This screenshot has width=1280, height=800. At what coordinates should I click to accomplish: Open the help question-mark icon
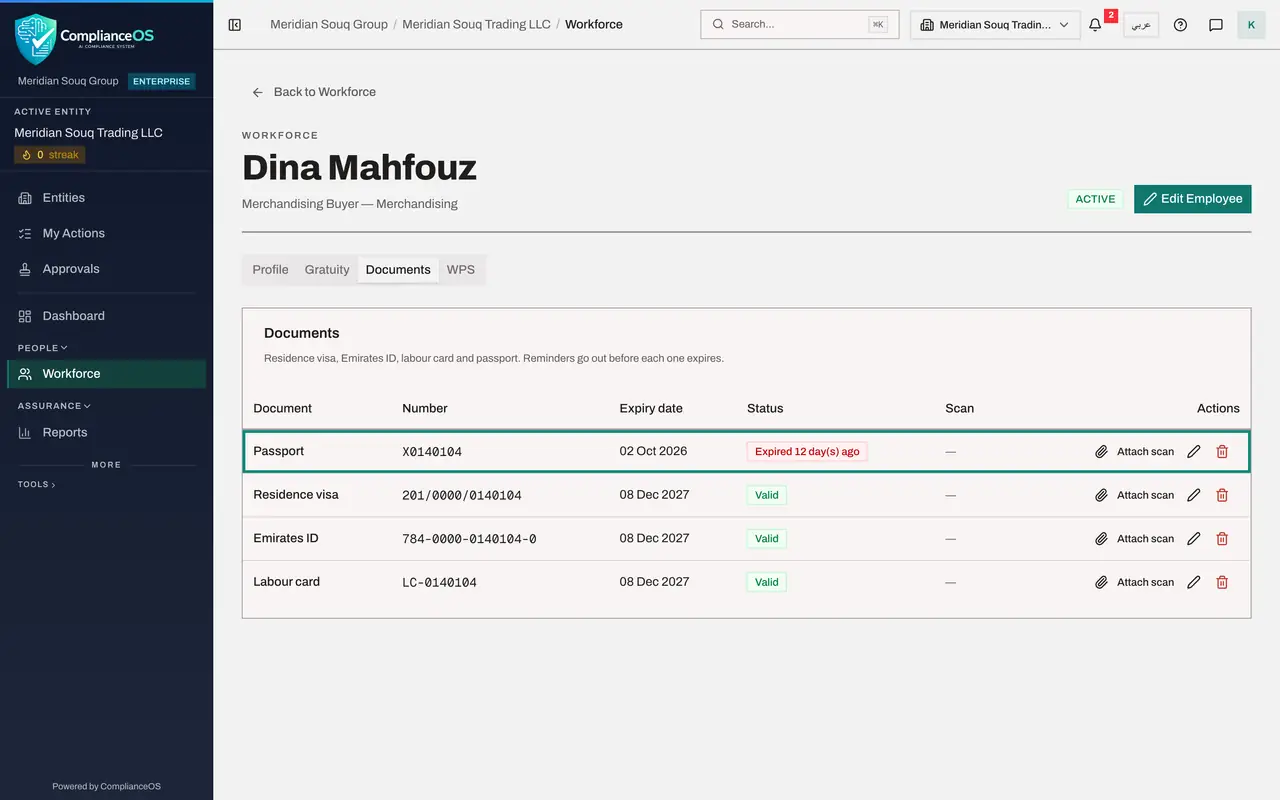click(1180, 25)
